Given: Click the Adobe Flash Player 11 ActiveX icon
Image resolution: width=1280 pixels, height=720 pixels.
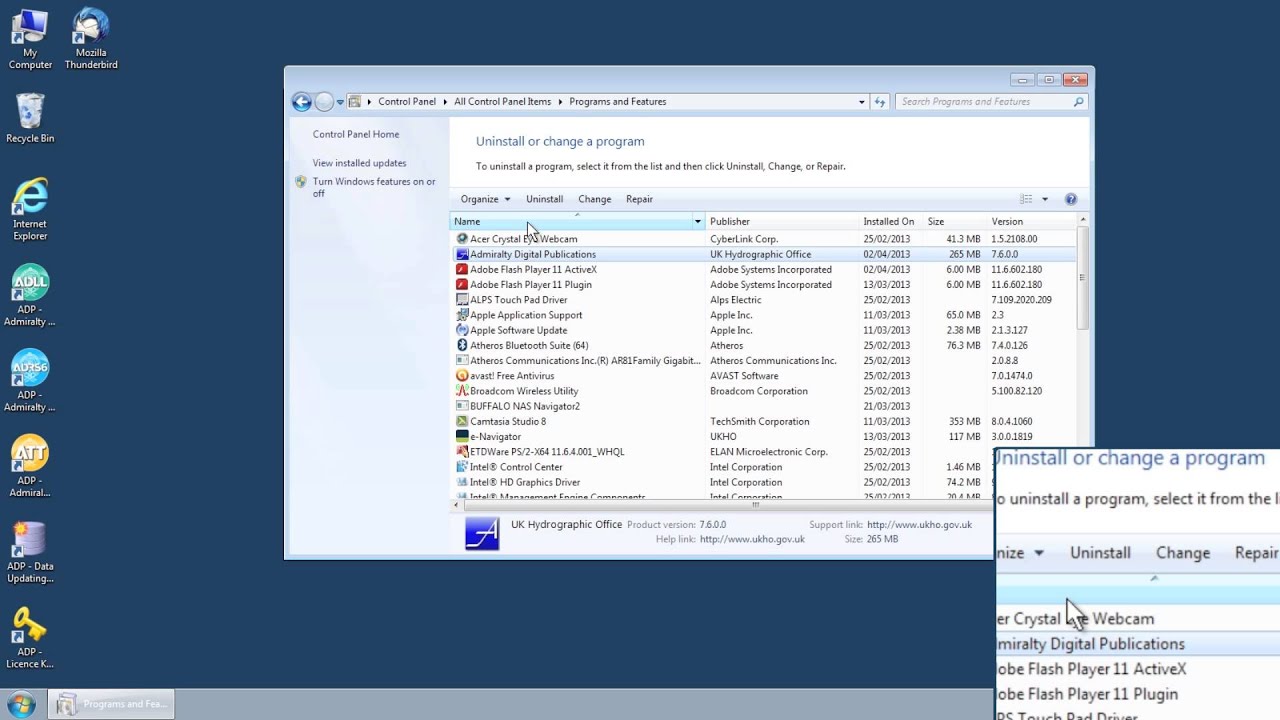Looking at the screenshot, I should click(x=461, y=269).
